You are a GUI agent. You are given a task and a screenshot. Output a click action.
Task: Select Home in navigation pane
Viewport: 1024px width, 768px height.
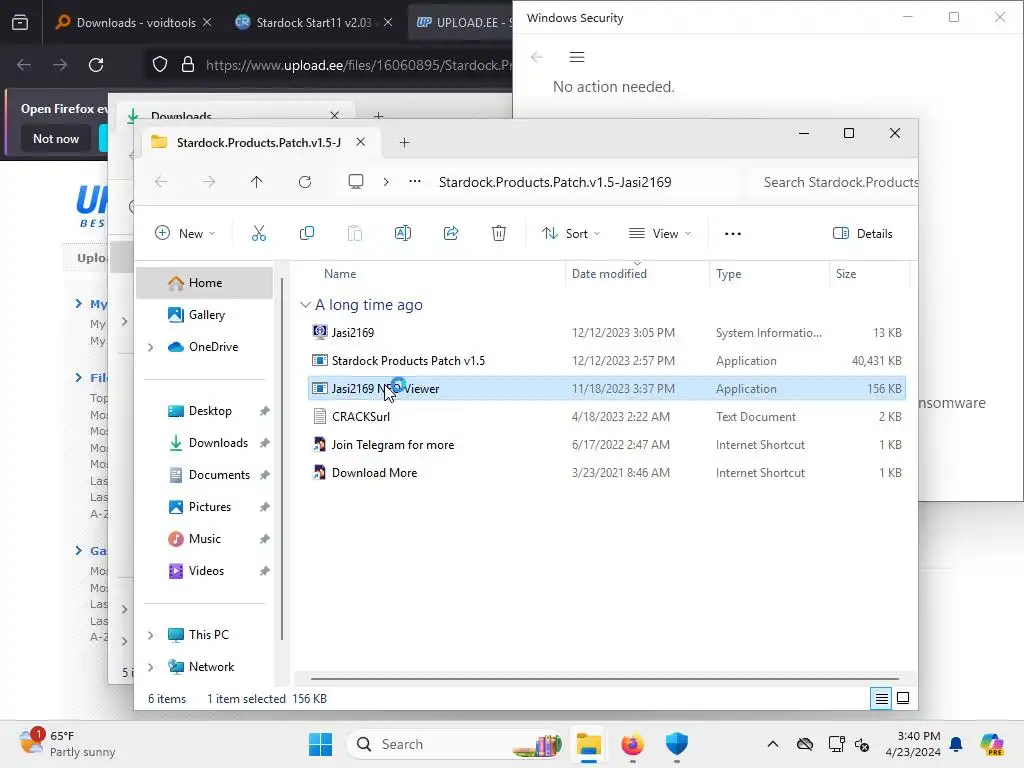click(x=204, y=283)
